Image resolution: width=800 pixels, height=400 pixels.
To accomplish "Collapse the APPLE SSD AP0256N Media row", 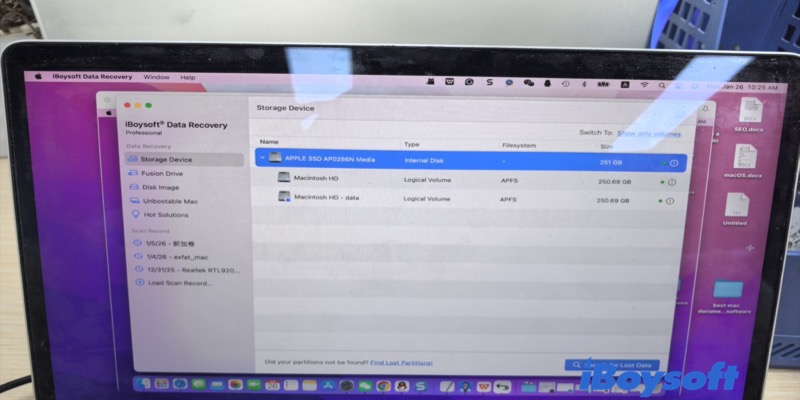I will pos(262,158).
